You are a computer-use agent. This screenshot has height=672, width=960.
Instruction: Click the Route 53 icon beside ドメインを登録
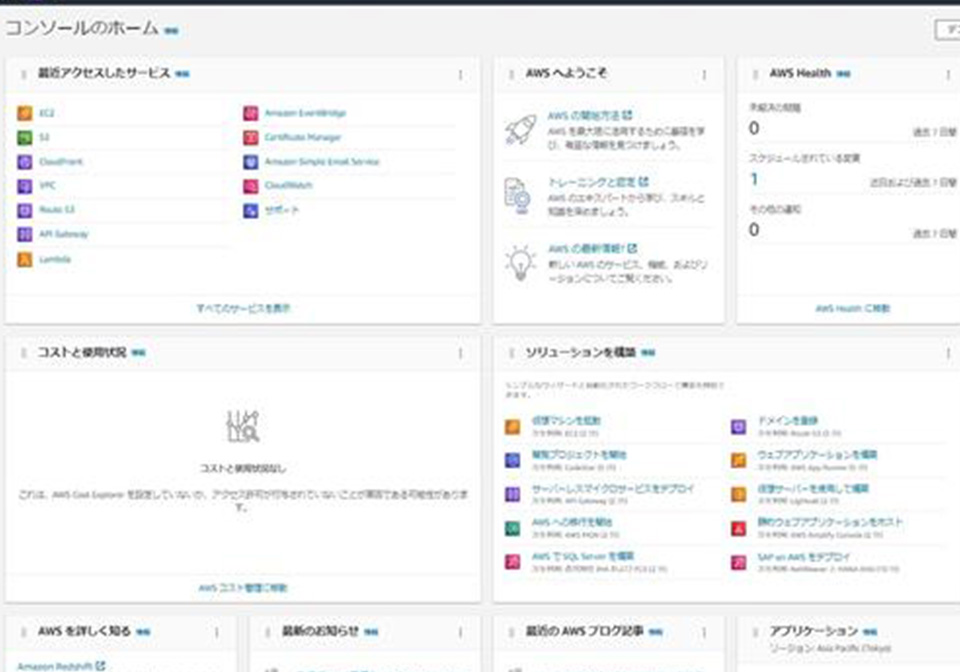click(x=739, y=427)
